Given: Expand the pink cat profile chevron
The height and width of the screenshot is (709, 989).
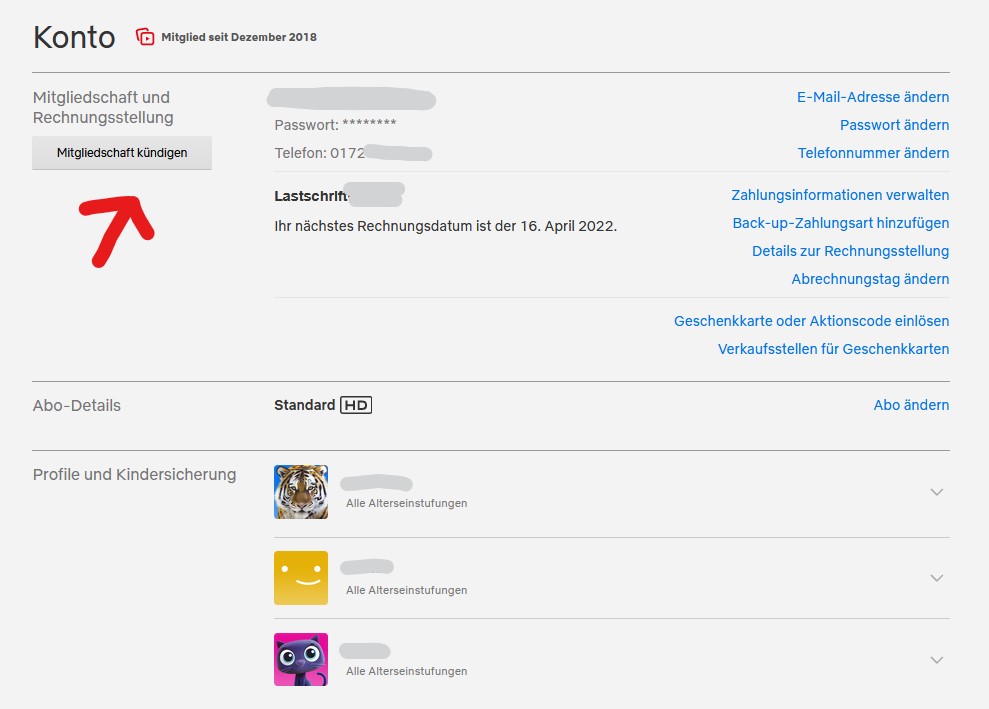Looking at the screenshot, I should click(x=936, y=660).
